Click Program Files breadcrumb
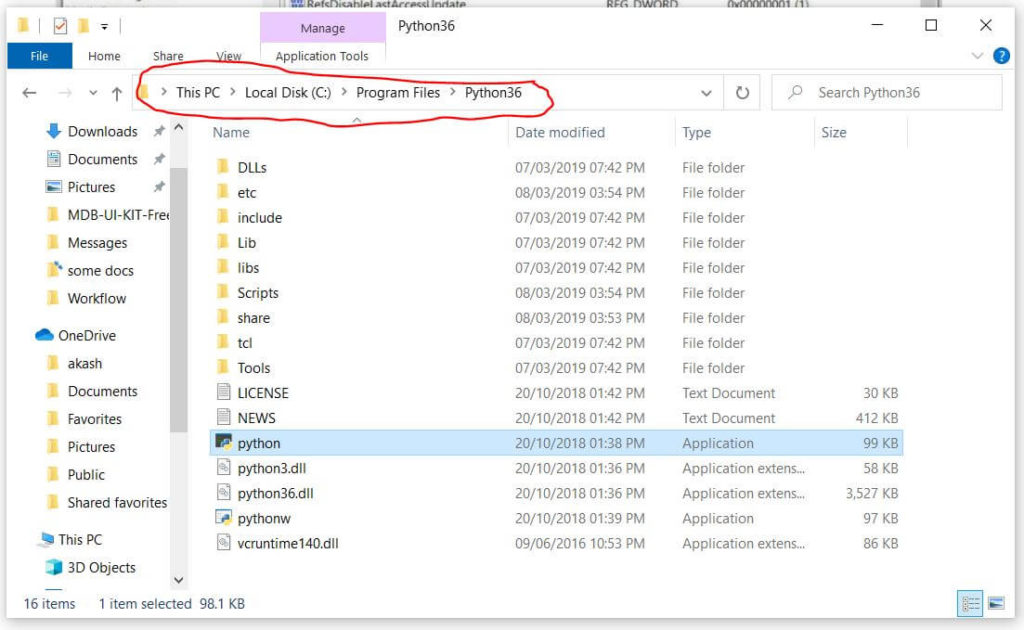Image resolution: width=1024 pixels, height=630 pixels. (398, 93)
